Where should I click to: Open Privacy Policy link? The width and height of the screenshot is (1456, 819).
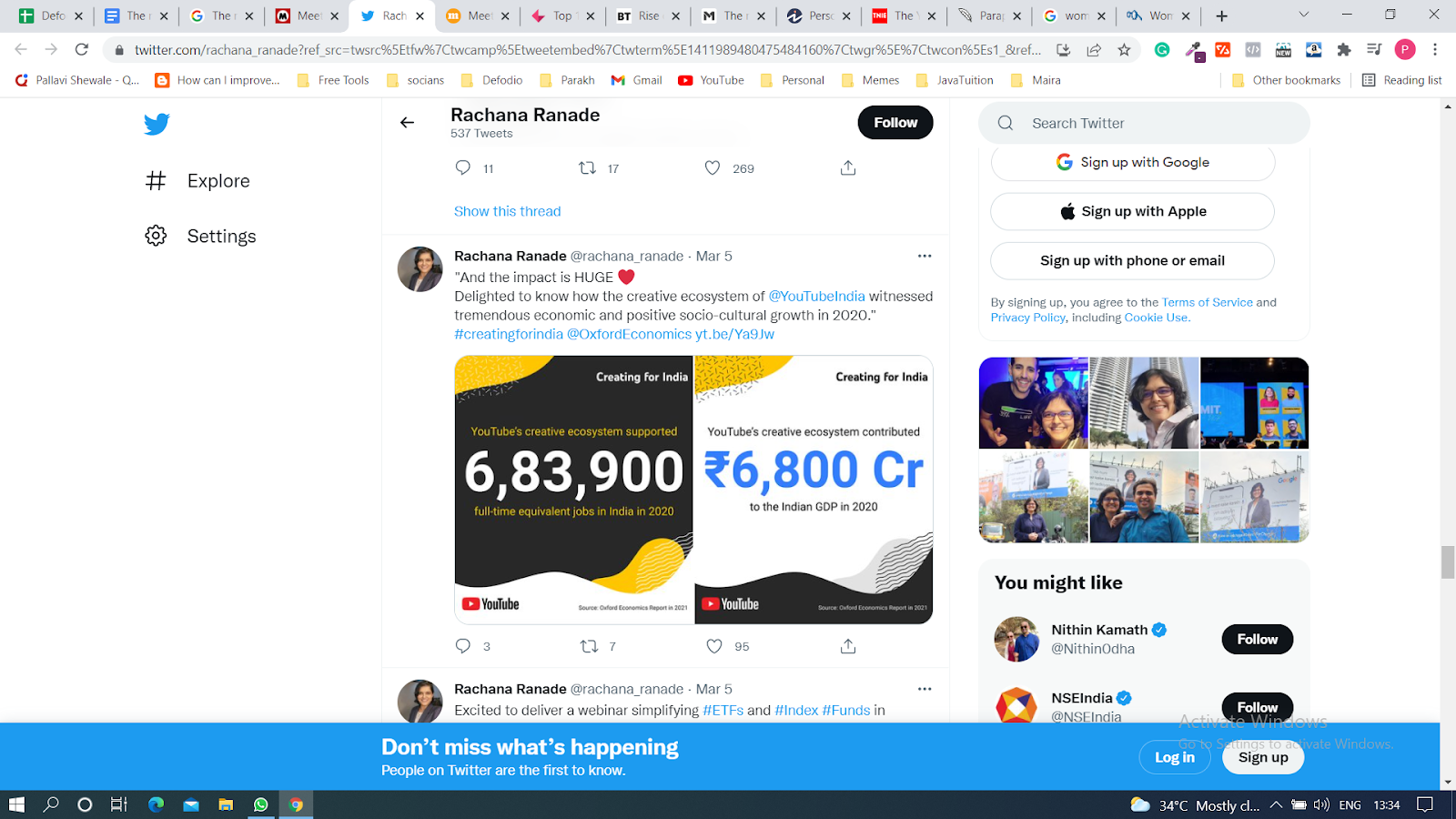(x=1028, y=318)
